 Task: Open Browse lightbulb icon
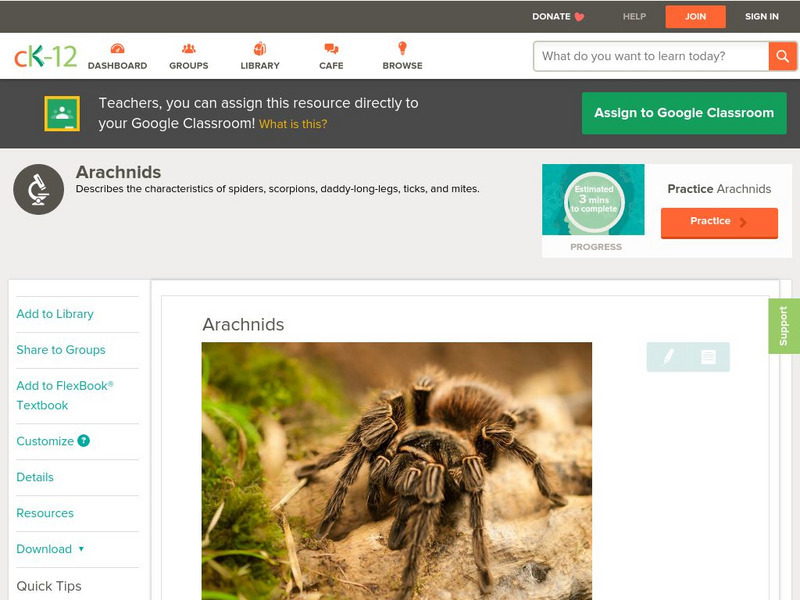point(402,48)
